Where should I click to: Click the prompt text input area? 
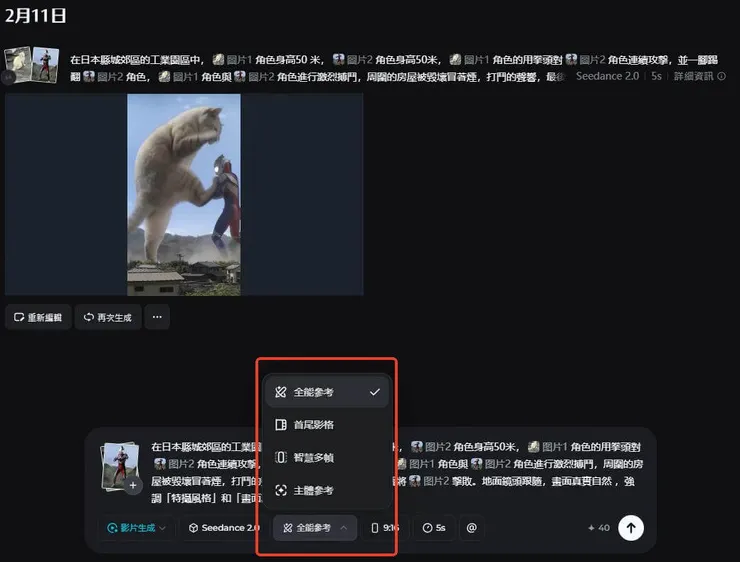[x=397, y=472]
